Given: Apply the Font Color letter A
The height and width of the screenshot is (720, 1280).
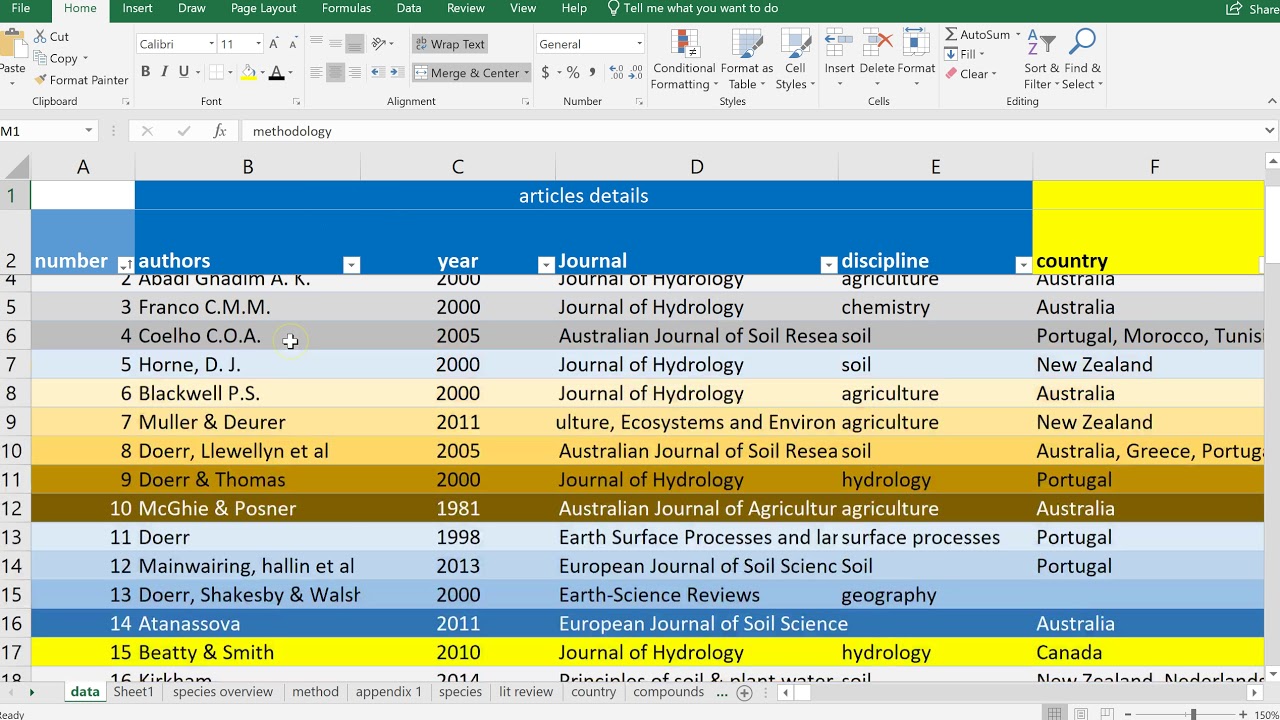Looking at the screenshot, I should tap(277, 72).
